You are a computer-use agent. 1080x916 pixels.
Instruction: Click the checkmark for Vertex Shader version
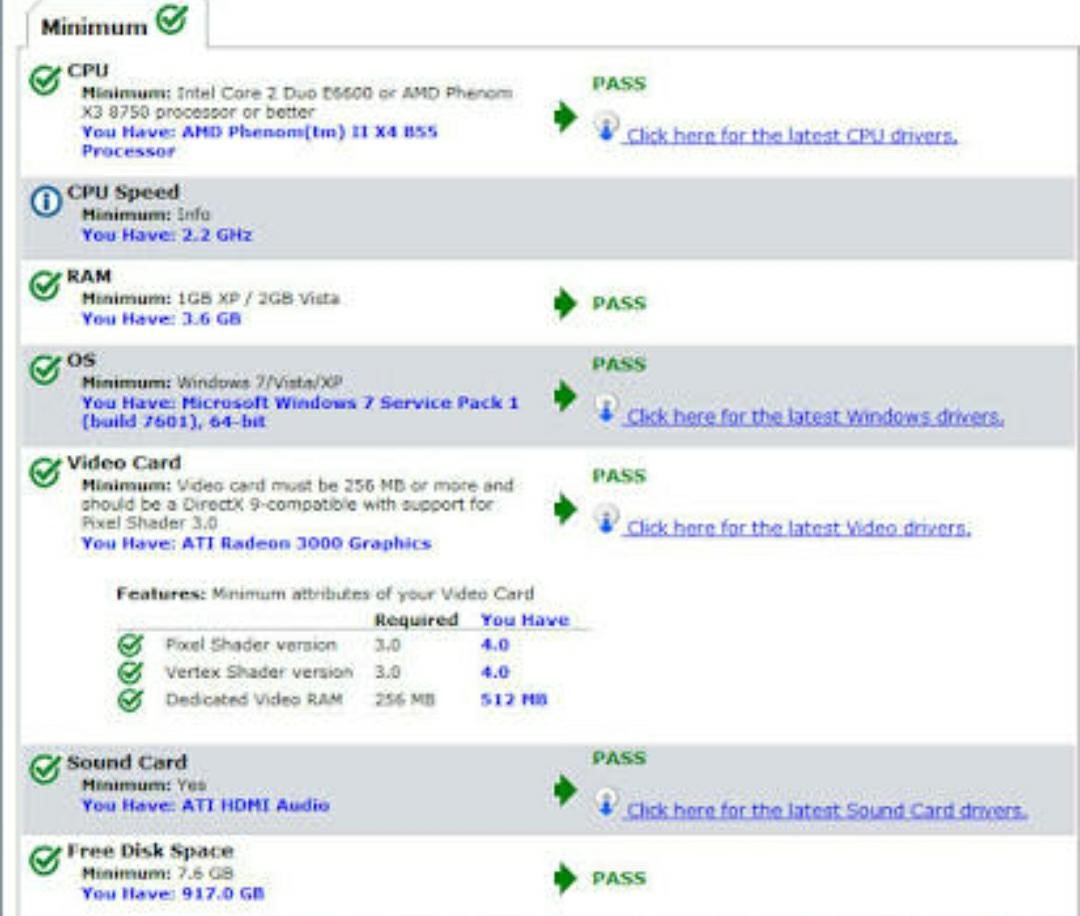(129, 672)
